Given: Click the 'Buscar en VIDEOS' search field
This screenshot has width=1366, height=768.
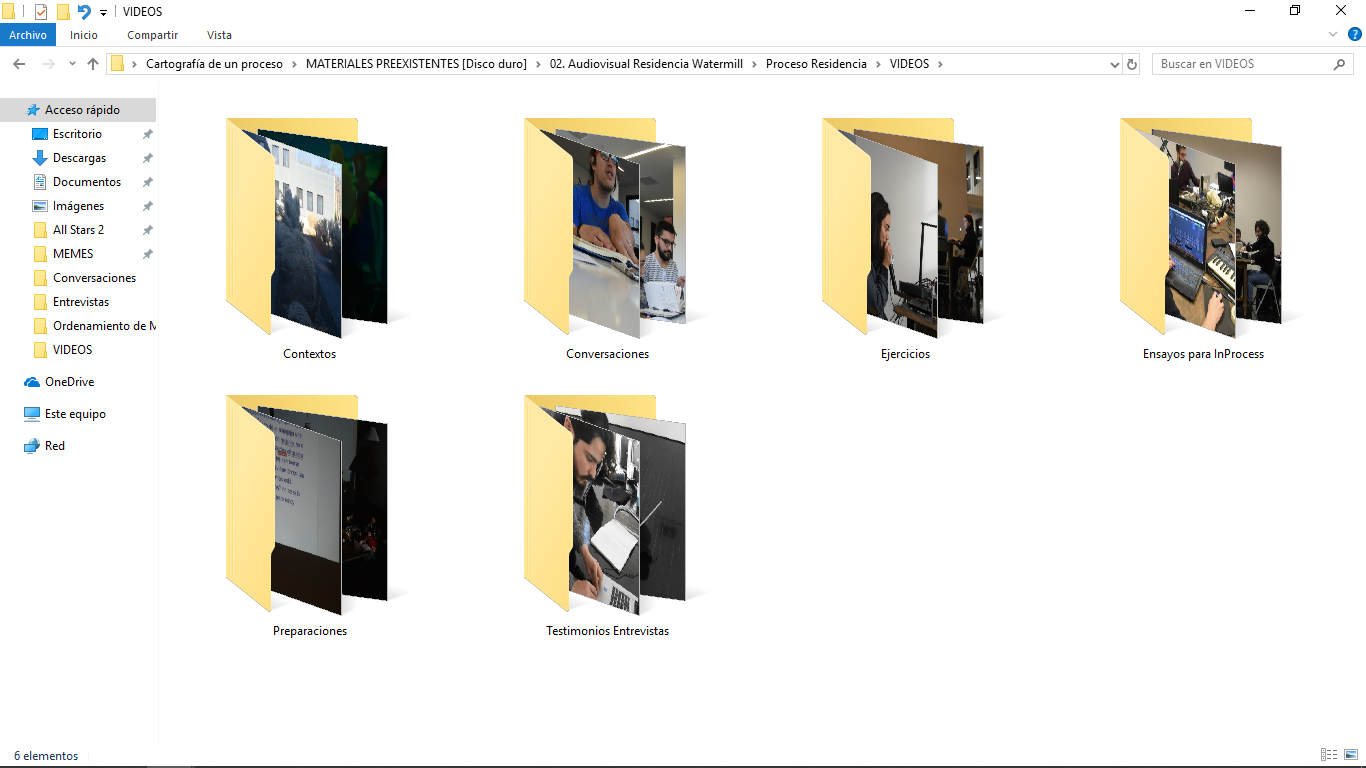Looking at the screenshot, I should (1240, 64).
